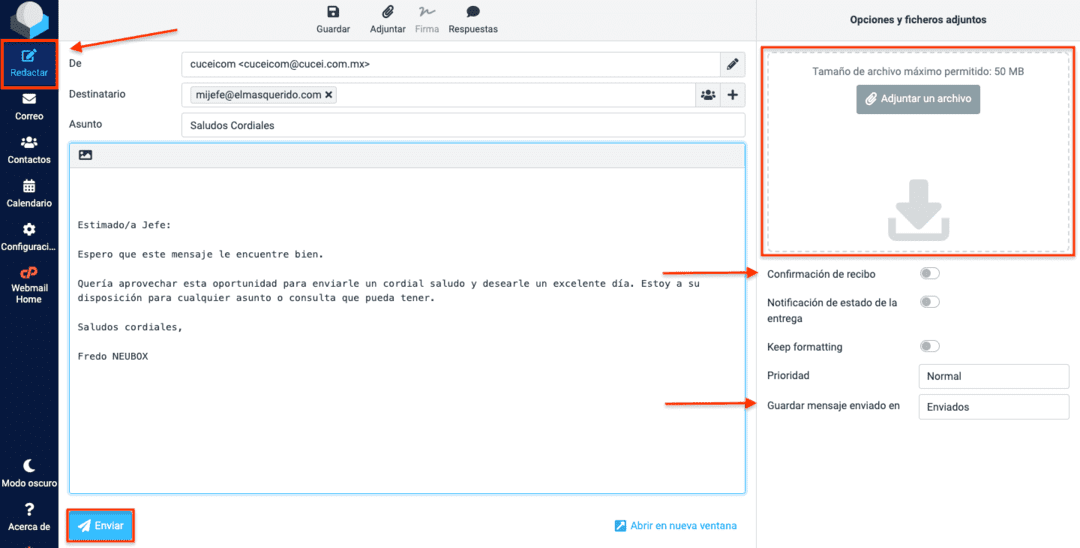Click the insert image editor icon
Image resolution: width=1080 pixels, height=548 pixels.
click(85, 156)
